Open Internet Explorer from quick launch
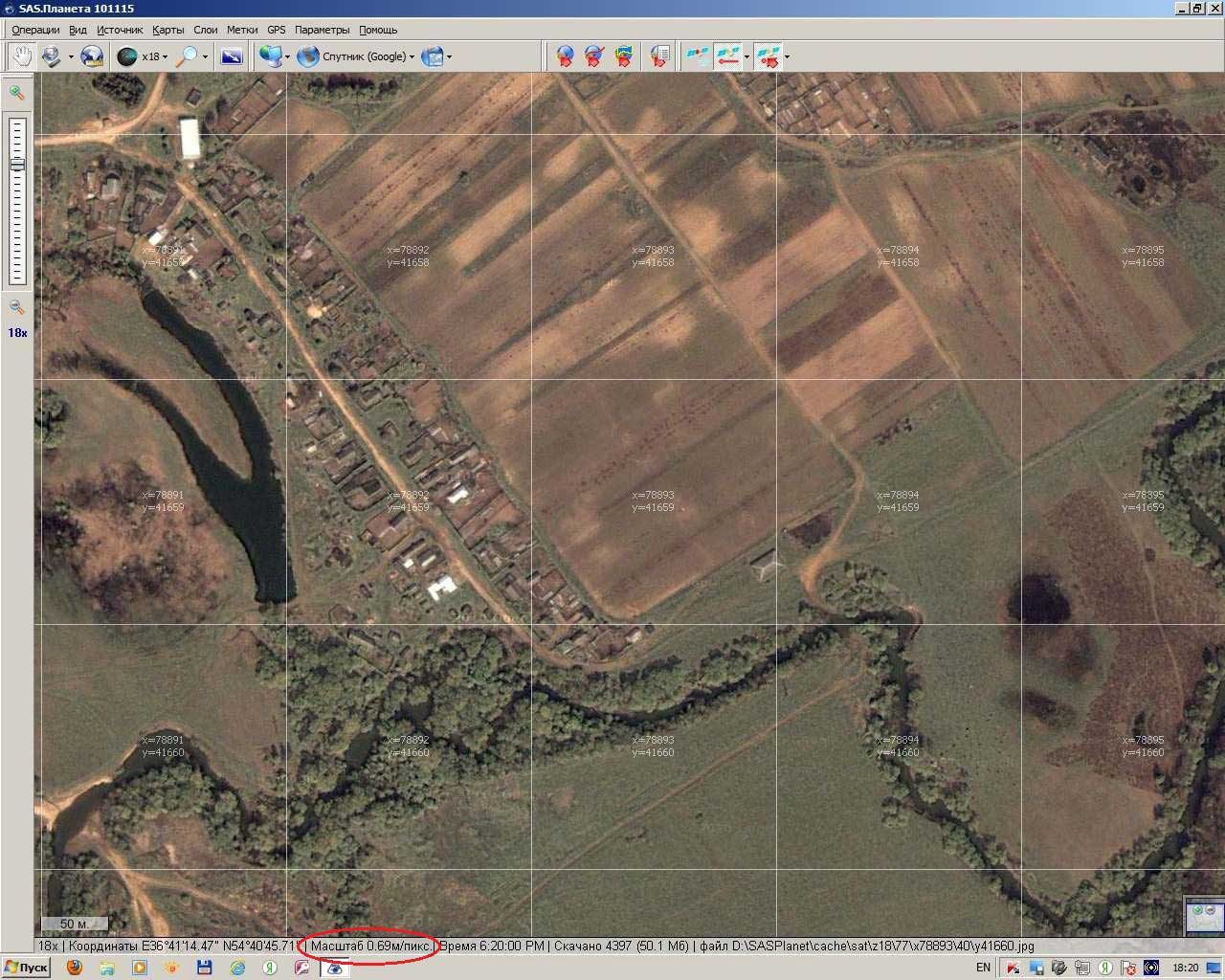The image size is (1225, 980). coord(237,968)
